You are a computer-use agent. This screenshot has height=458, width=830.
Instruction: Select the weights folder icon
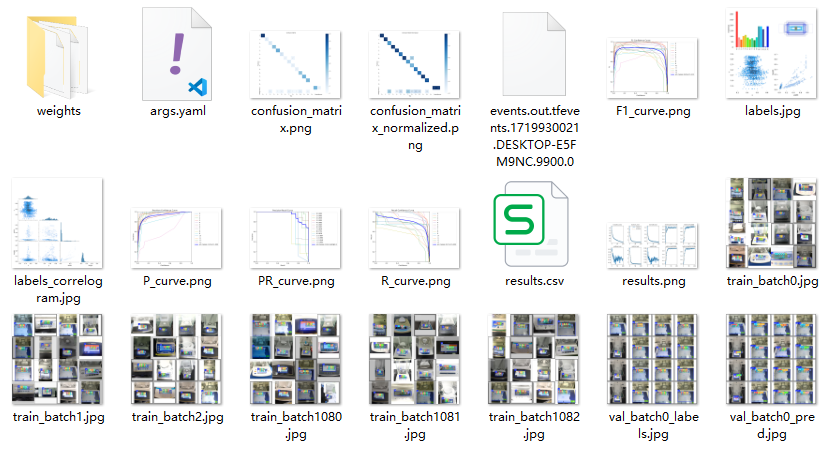click(x=58, y=57)
